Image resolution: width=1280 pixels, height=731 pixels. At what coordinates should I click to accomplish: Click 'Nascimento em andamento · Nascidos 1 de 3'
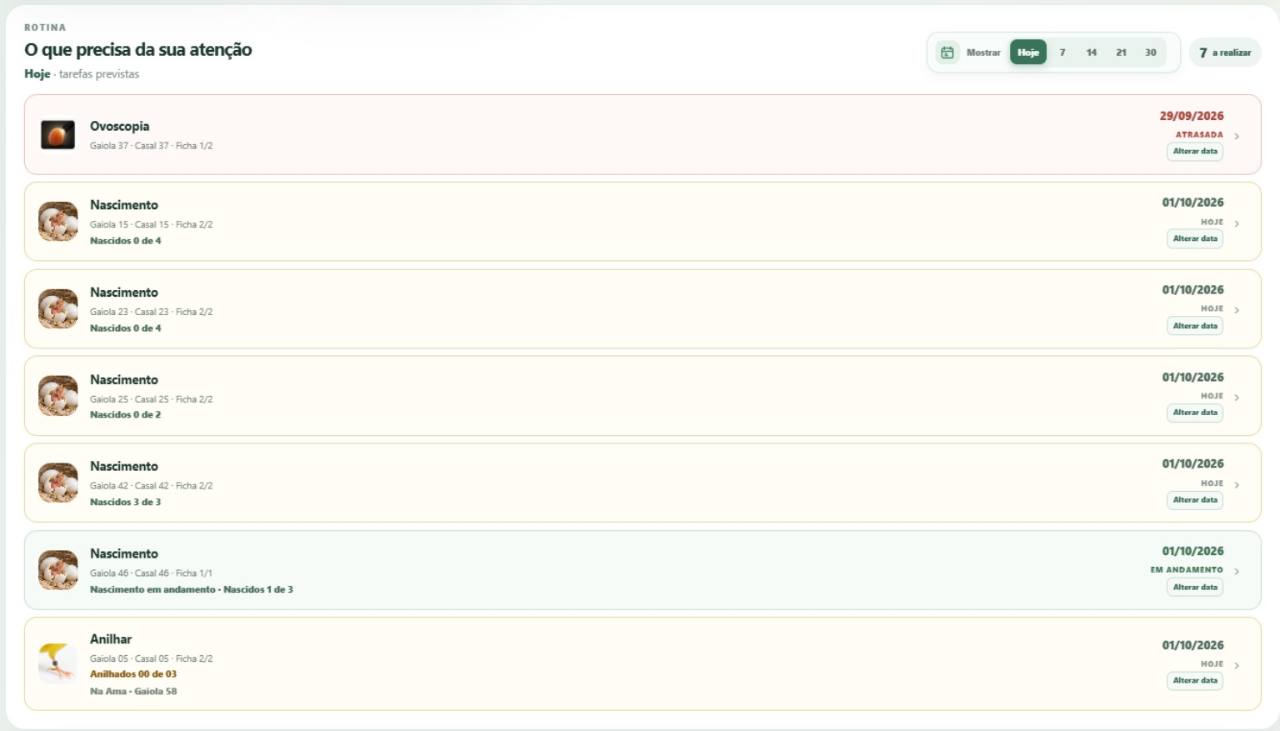(x=191, y=589)
